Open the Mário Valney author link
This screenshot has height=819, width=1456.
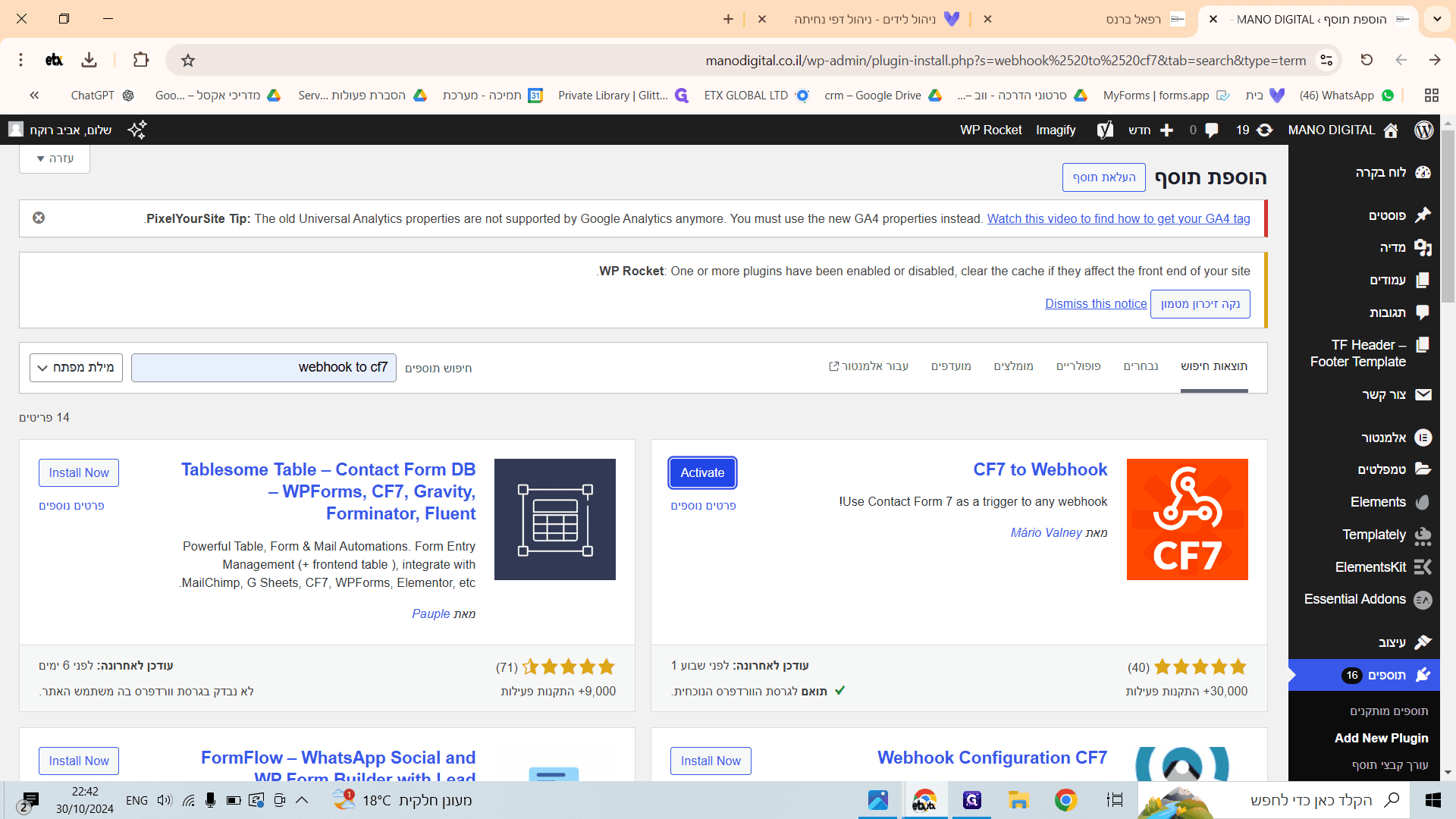pyautogui.click(x=1046, y=533)
